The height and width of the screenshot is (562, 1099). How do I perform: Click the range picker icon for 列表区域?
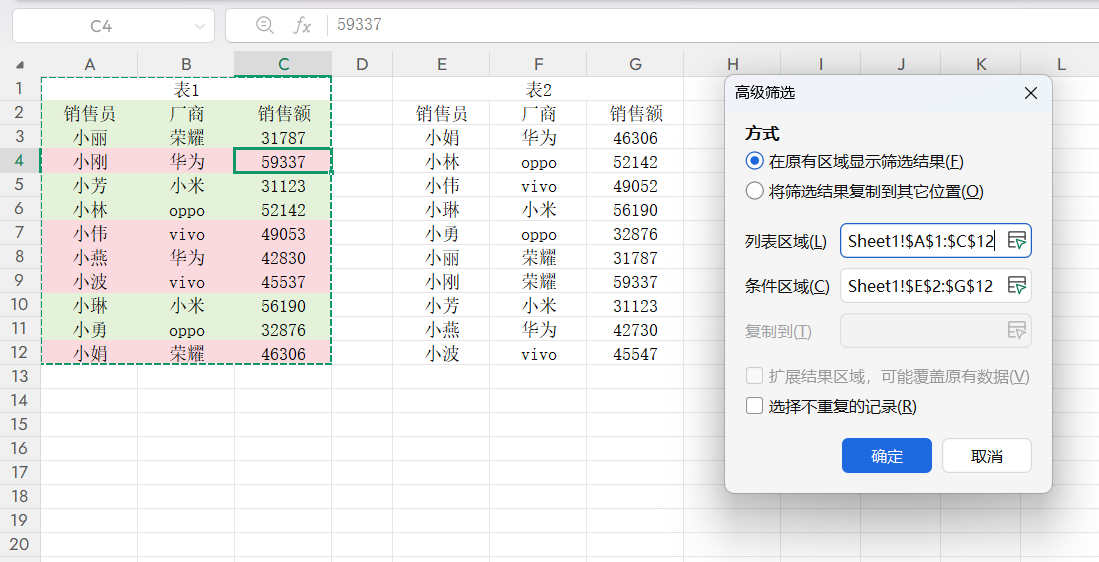pos(1016,241)
